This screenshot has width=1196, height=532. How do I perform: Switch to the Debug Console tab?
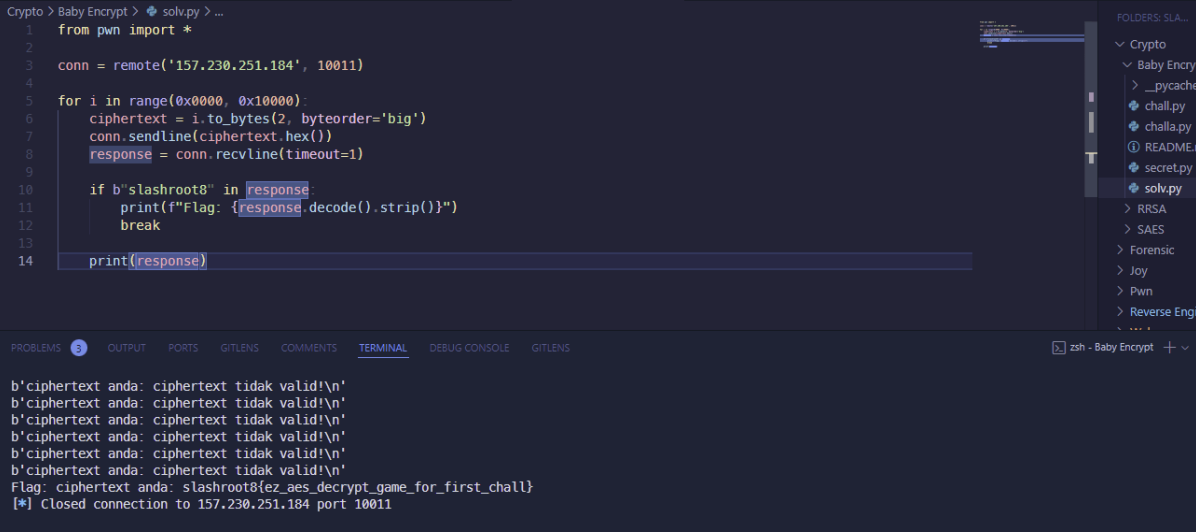tap(469, 348)
